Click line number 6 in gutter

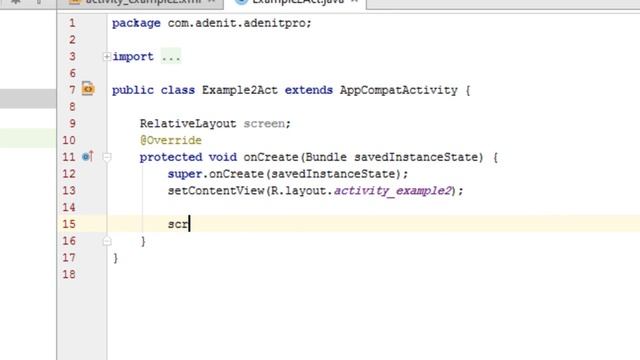coord(72,73)
